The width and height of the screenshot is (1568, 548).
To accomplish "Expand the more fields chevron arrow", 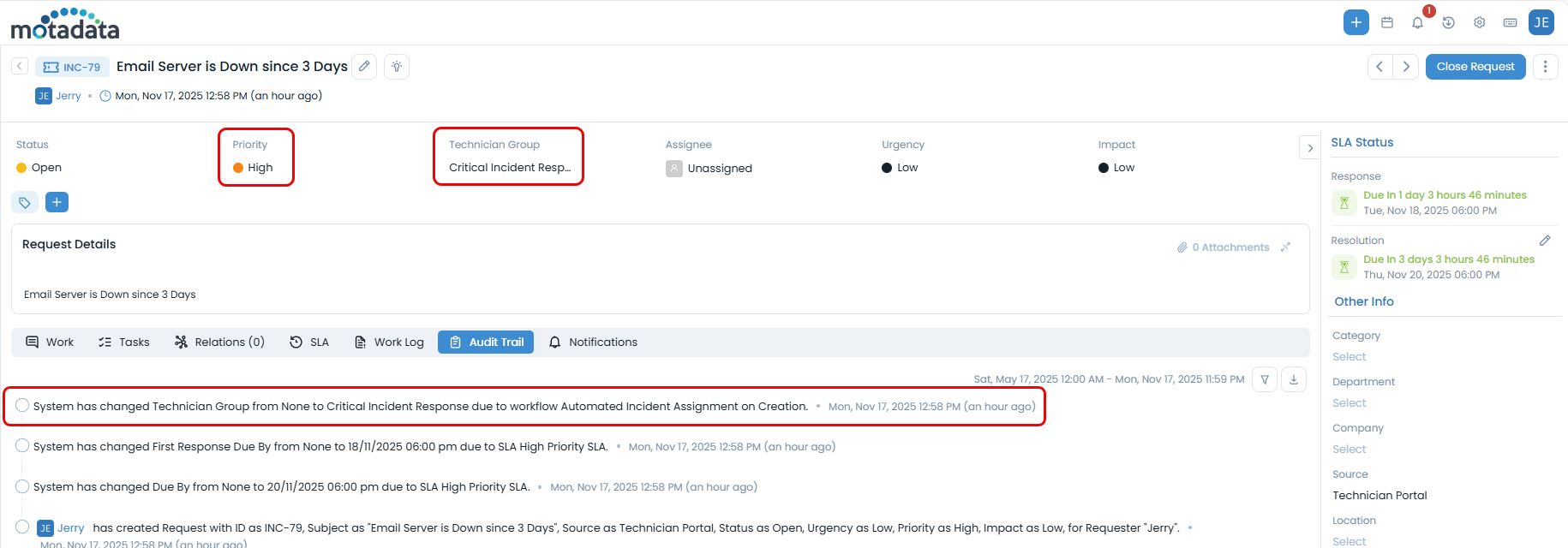I will click(x=1309, y=148).
